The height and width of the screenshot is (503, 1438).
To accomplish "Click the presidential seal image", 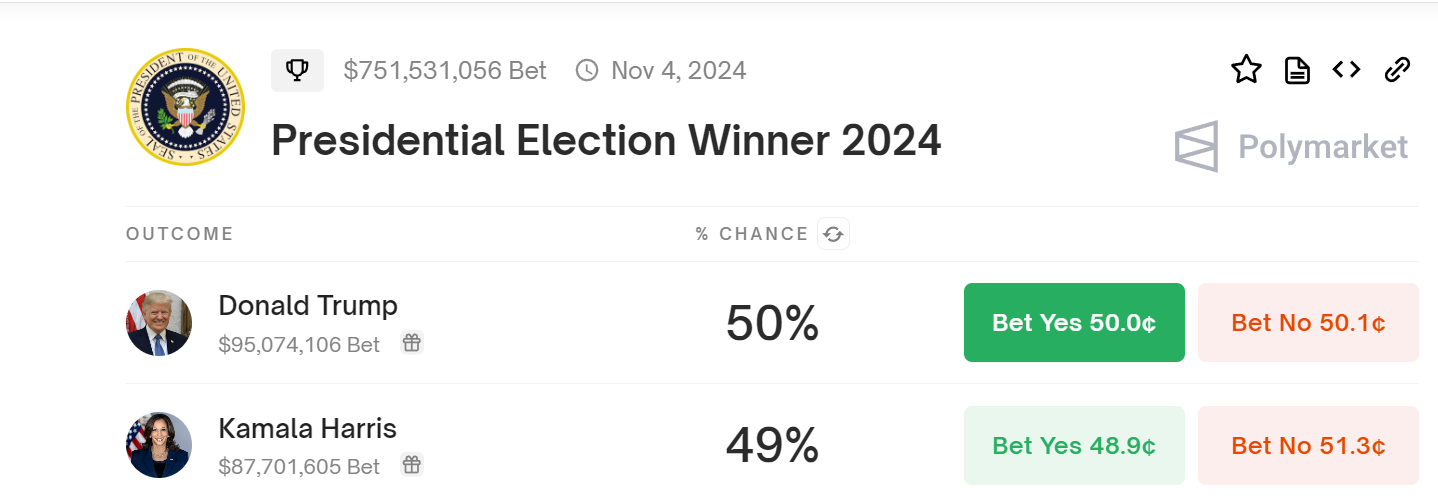I will pos(186,106).
